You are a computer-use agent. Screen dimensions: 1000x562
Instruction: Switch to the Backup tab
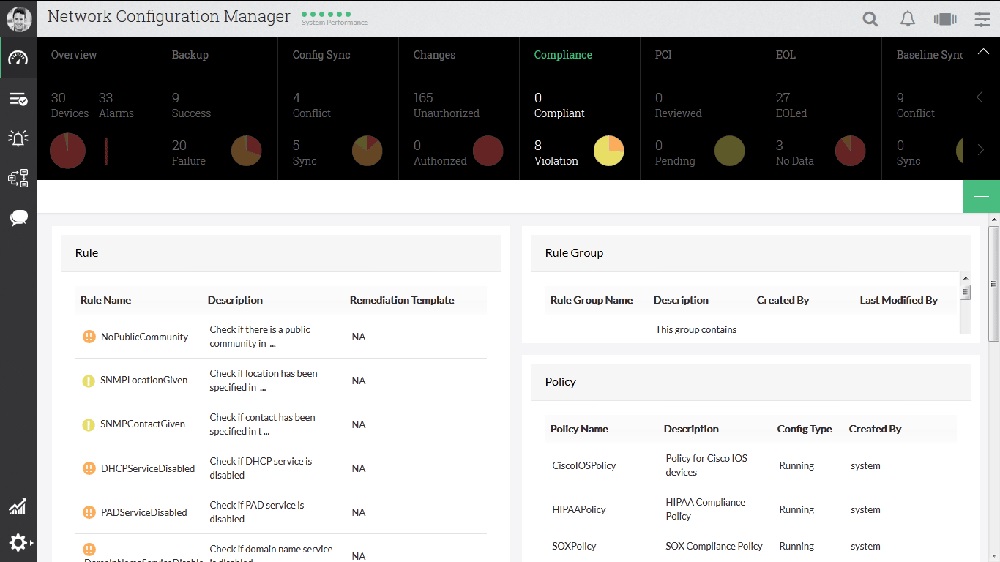pos(190,55)
